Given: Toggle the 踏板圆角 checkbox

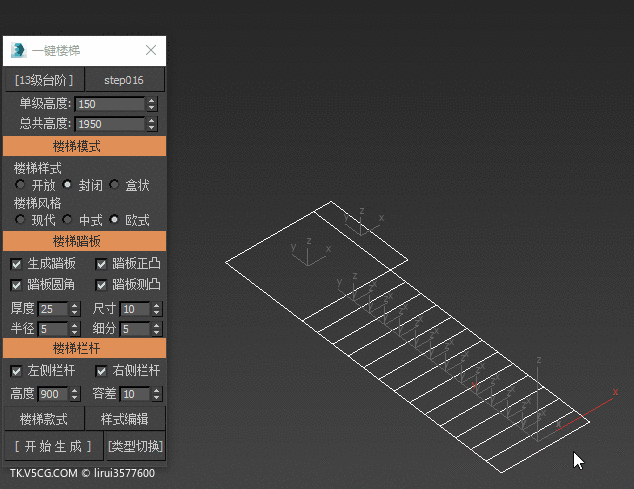Looking at the screenshot, I should [17, 285].
